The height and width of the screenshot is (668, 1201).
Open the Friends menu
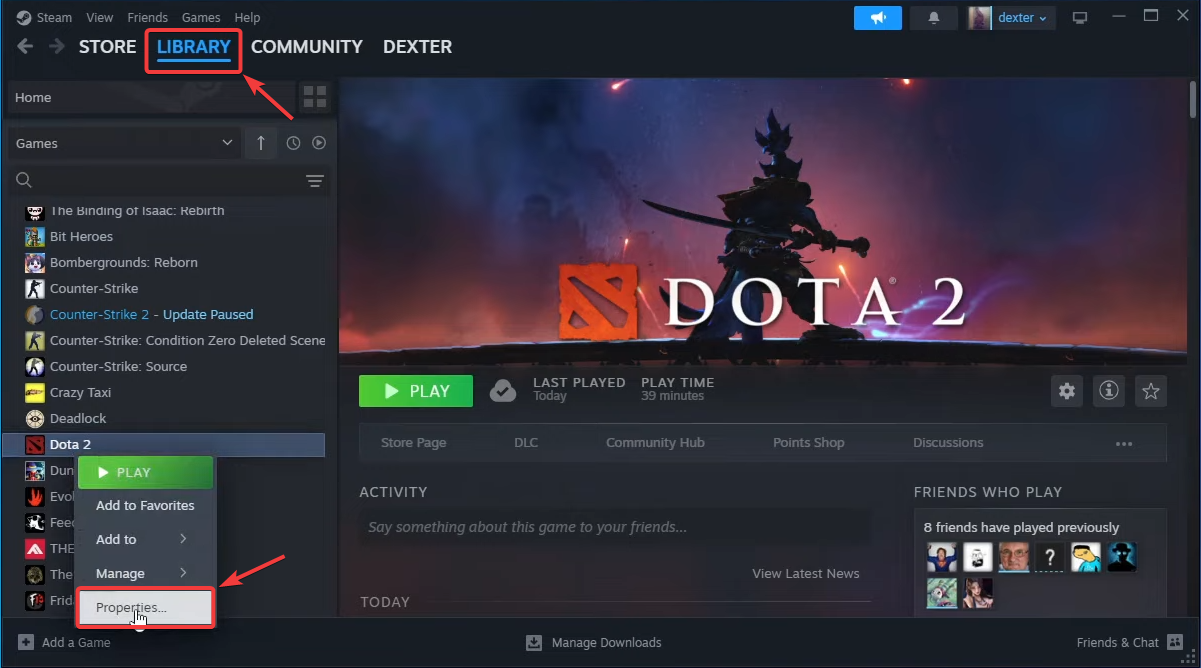click(x=148, y=18)
